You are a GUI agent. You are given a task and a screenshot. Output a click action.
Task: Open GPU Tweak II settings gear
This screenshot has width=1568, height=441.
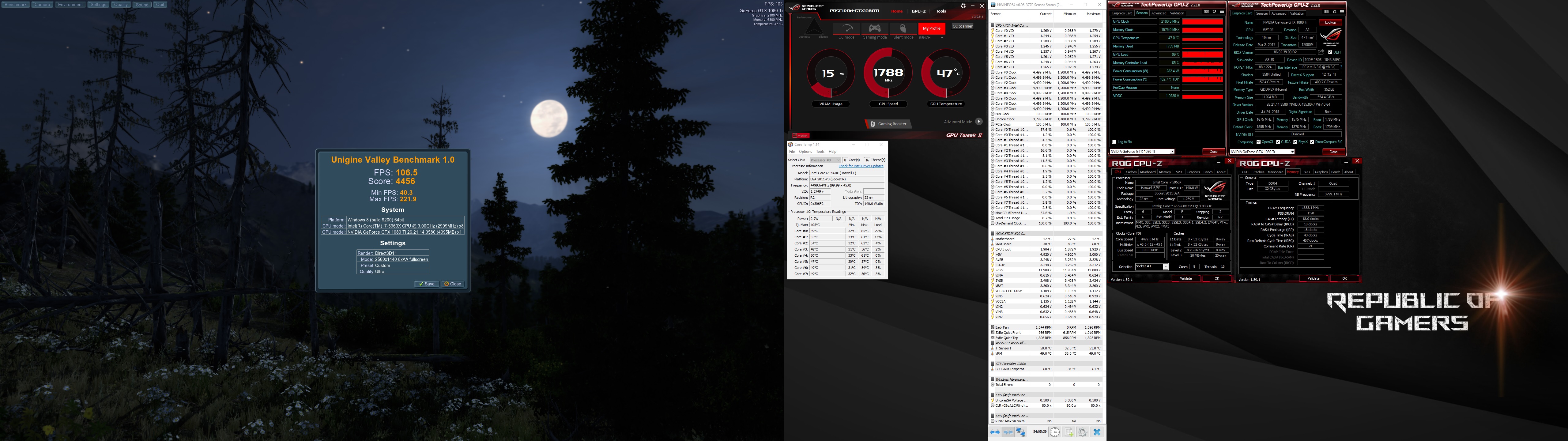click(x=963, y=6)
